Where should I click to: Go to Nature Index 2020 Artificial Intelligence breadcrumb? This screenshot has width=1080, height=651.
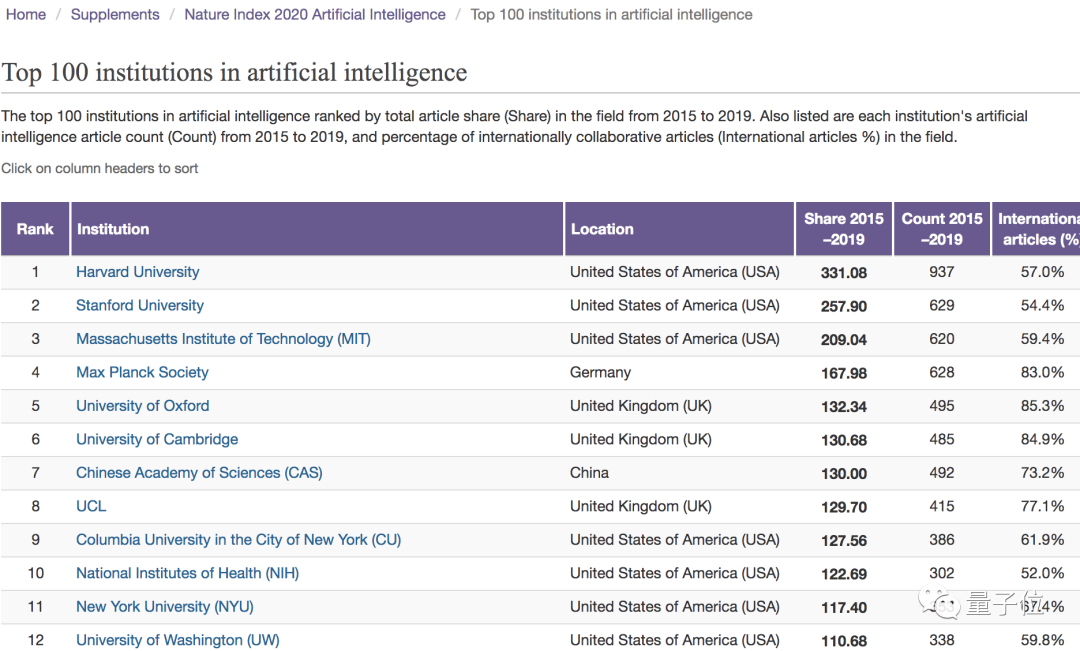[x=315, y=15]
